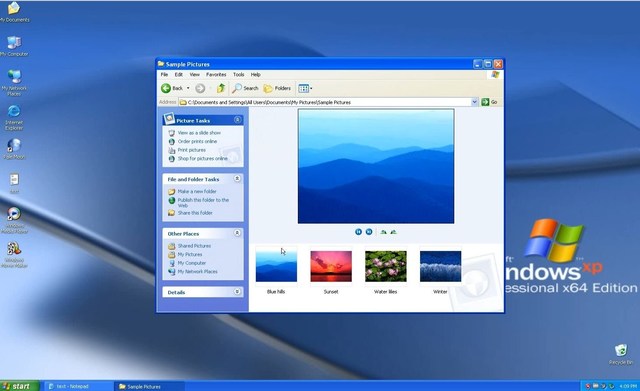Click Print pictures link
This screenshot has width=640, height=391.
[191, 150]
